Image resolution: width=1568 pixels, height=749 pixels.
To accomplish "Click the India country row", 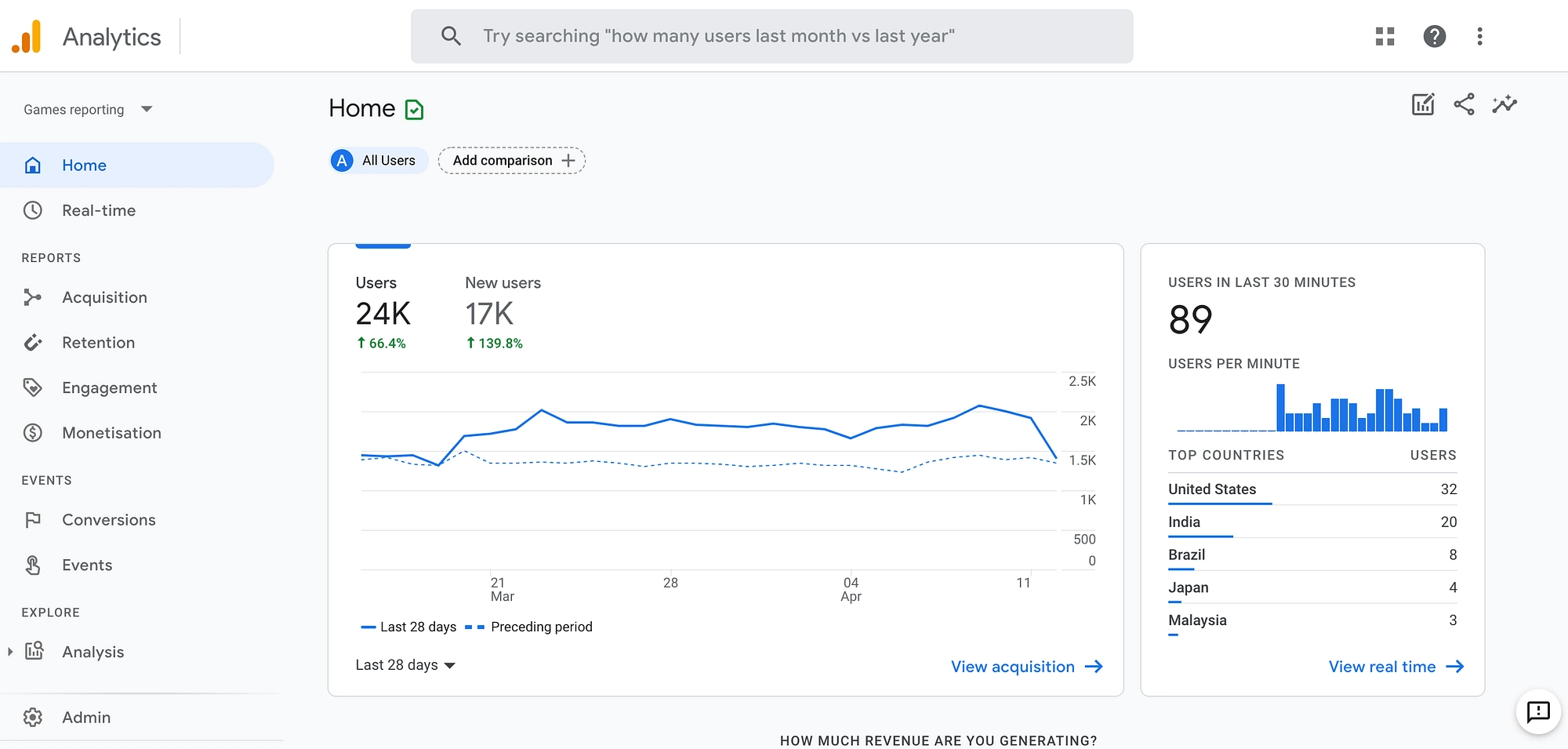I will (x=1312, y=522).
